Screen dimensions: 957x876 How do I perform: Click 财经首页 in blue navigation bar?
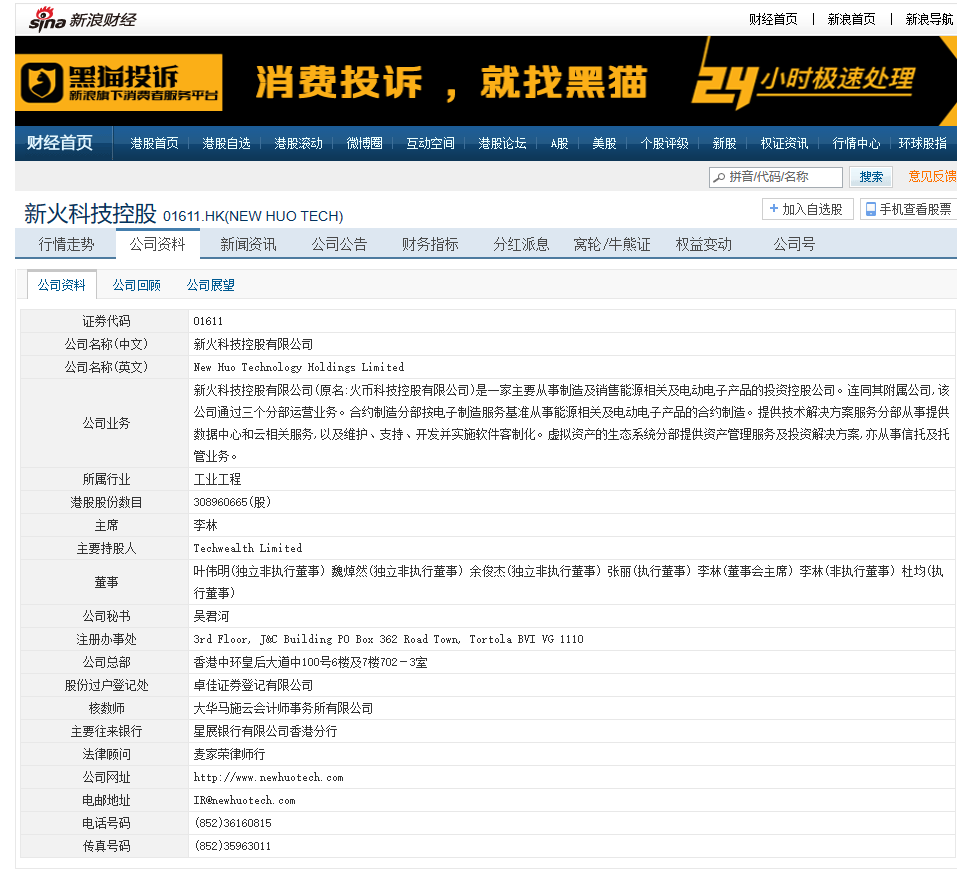[59, 143]
